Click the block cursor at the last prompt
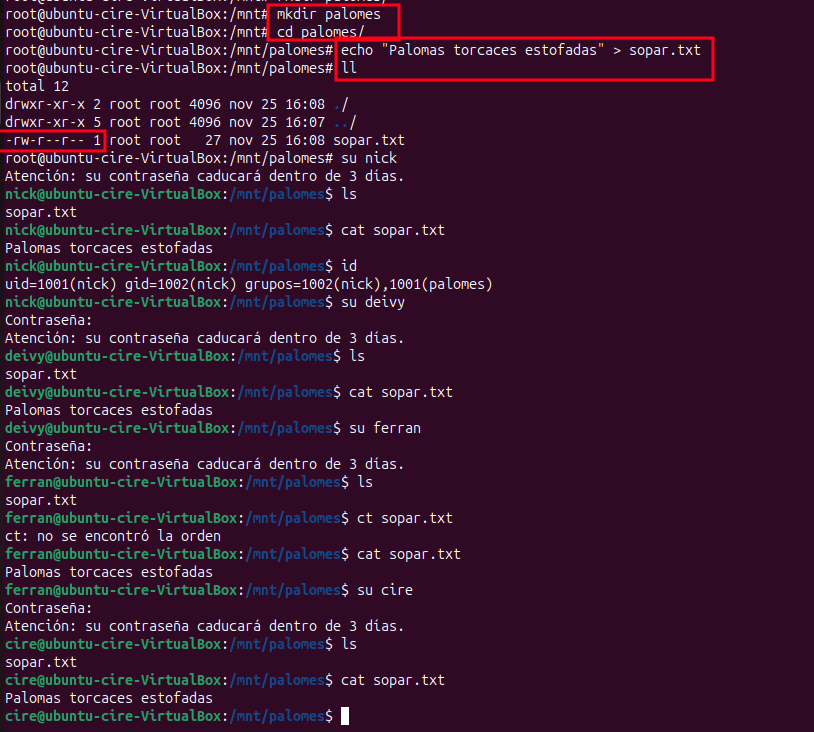Image resolution: width=814 pixels, height=732 pixels. pos(345,716)
